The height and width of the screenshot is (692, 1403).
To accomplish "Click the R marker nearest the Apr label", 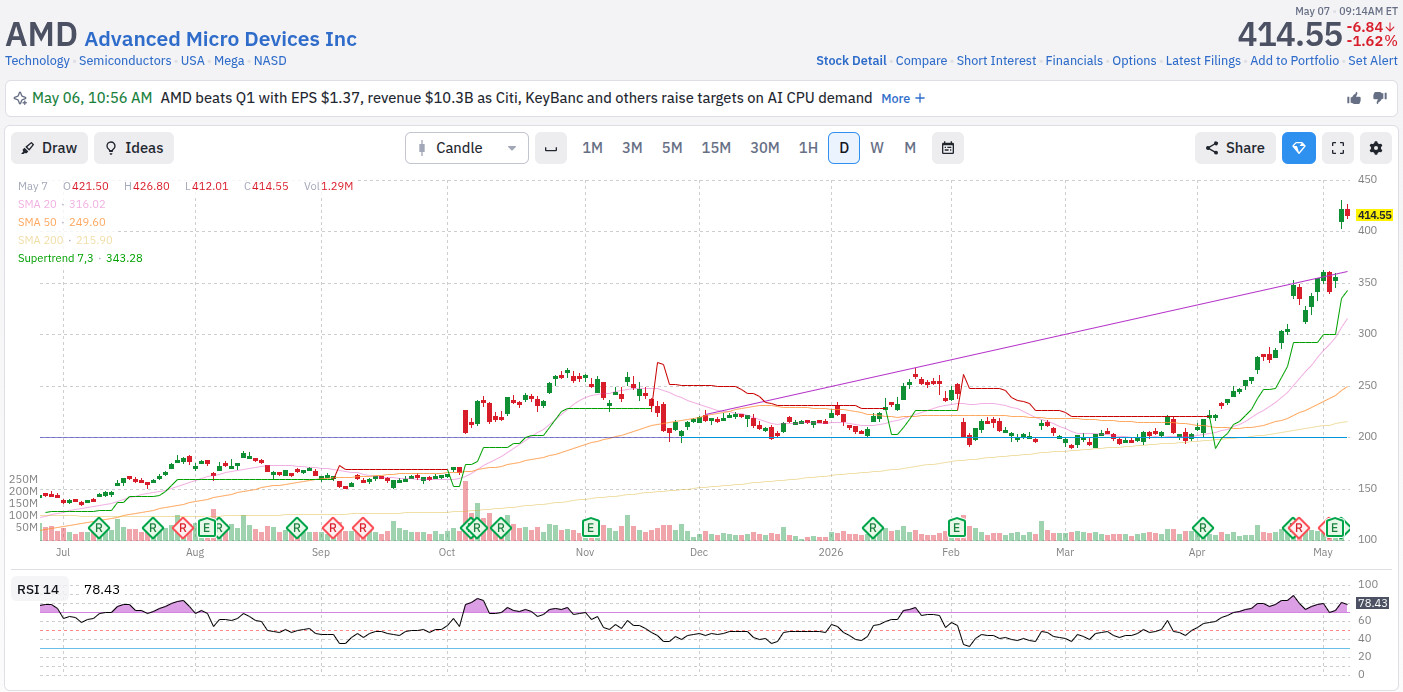I will click(1203, 527).
